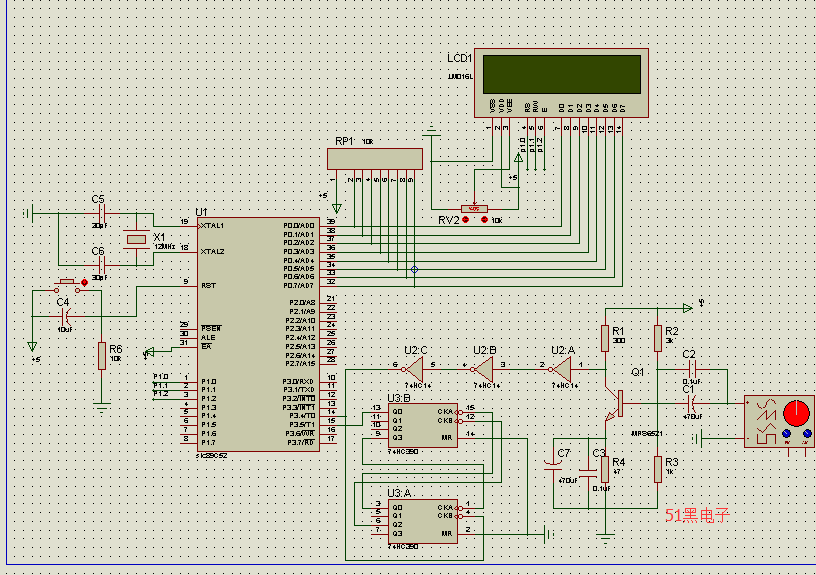Screen dimensions: 816x575
Task: Click the LM016L part label
Action: click(x=461, y=76)
